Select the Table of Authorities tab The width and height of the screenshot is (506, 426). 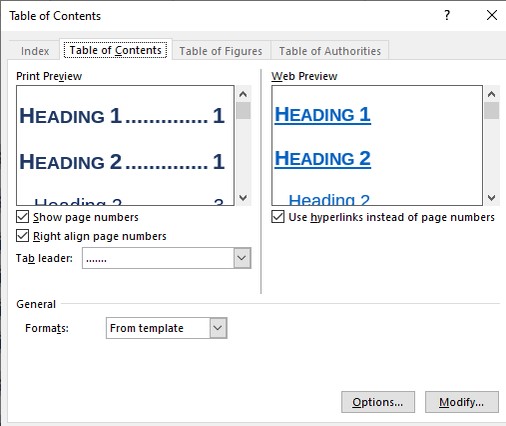point(330,51)
